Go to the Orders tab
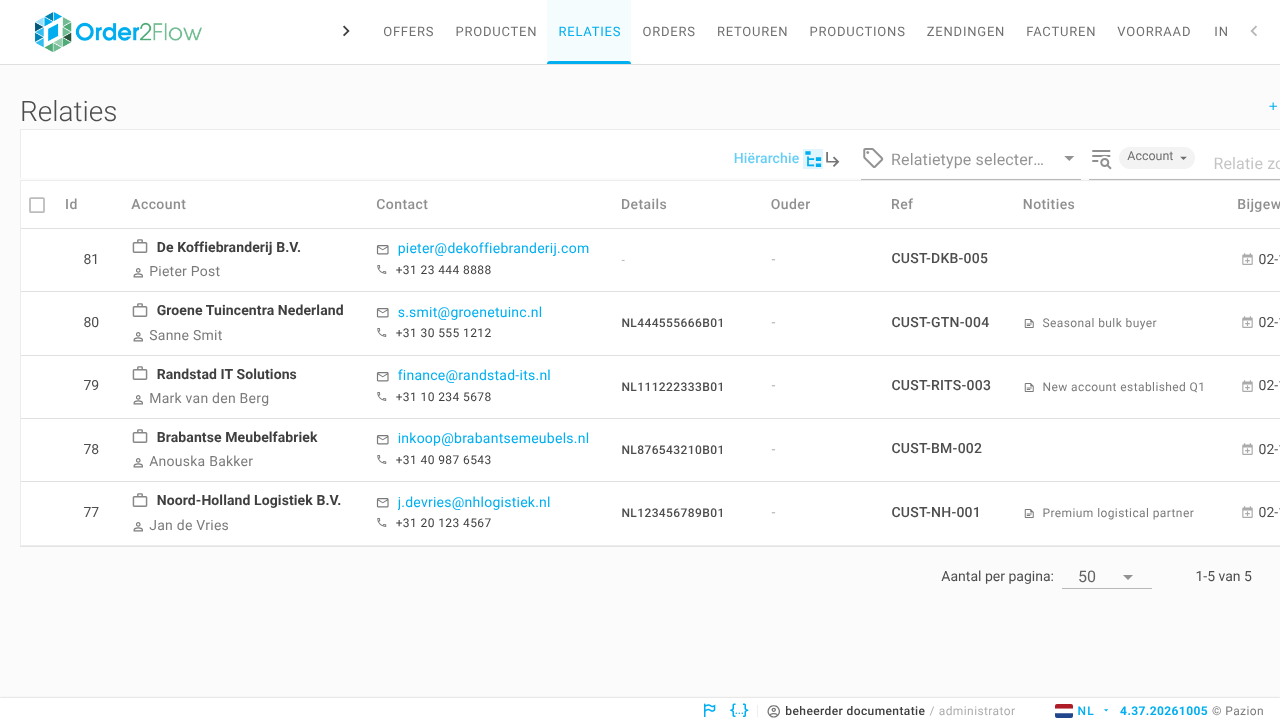Image resolution: width=1280 pixels, height=720 pixels. 669,32
